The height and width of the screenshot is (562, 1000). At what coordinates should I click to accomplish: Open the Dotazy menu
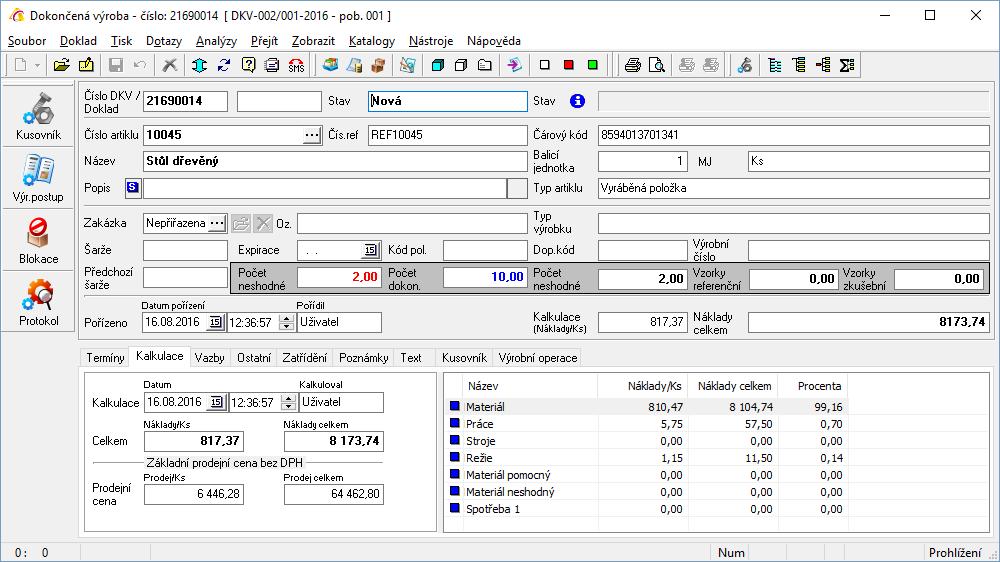click(164, 41)
